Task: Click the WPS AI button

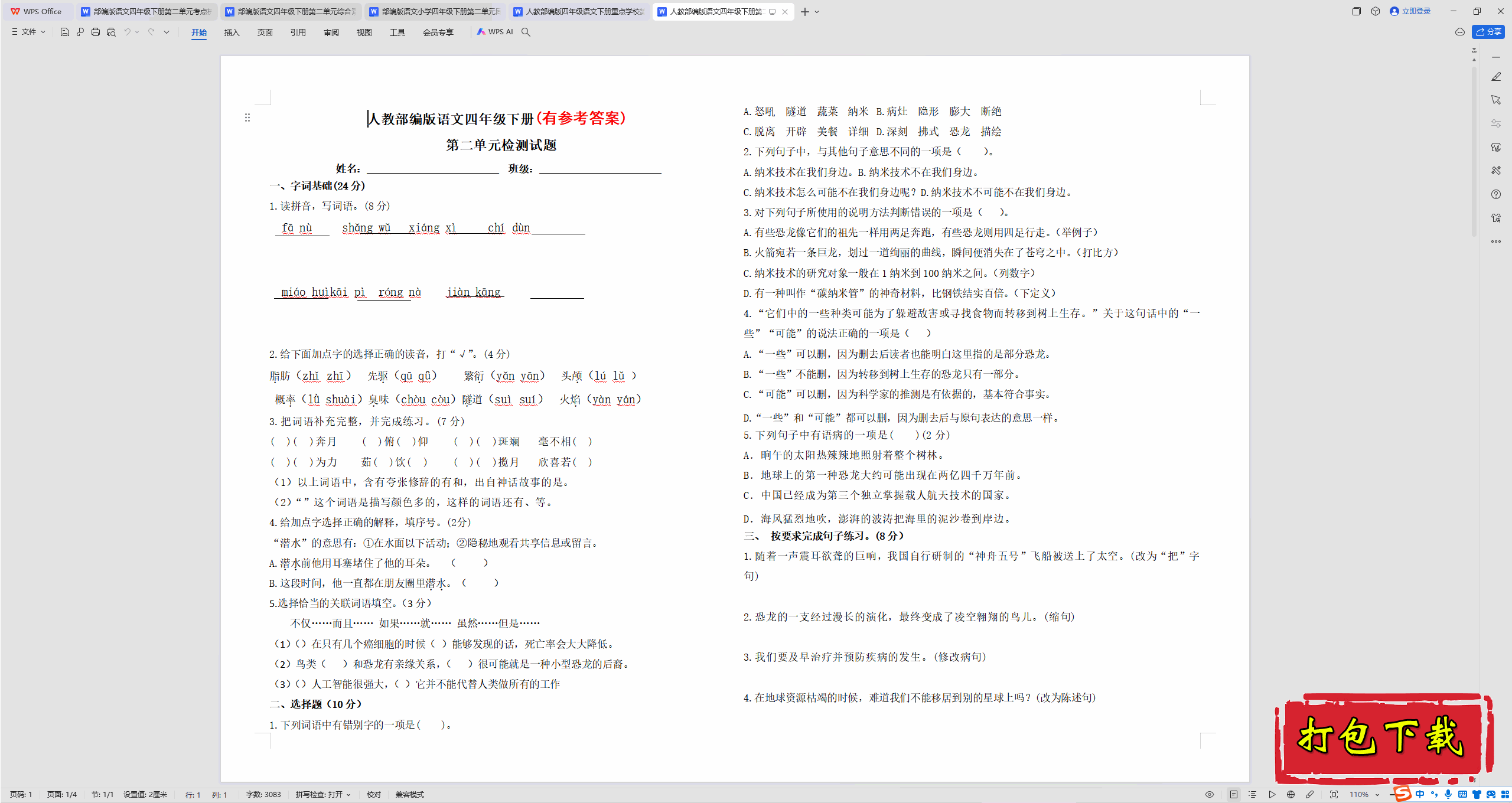Action: coord(496,32)
